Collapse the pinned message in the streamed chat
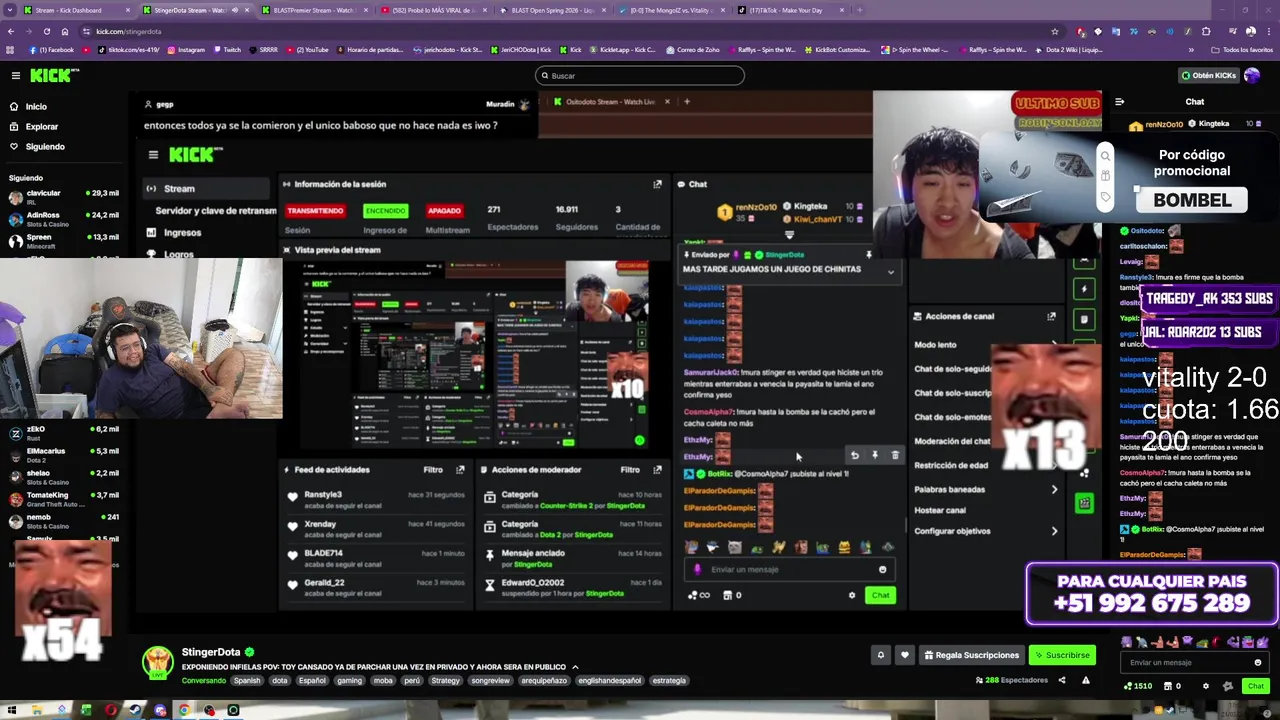Screen dimensions: 1280x720 pyautogui.click(x=891, y=272)
